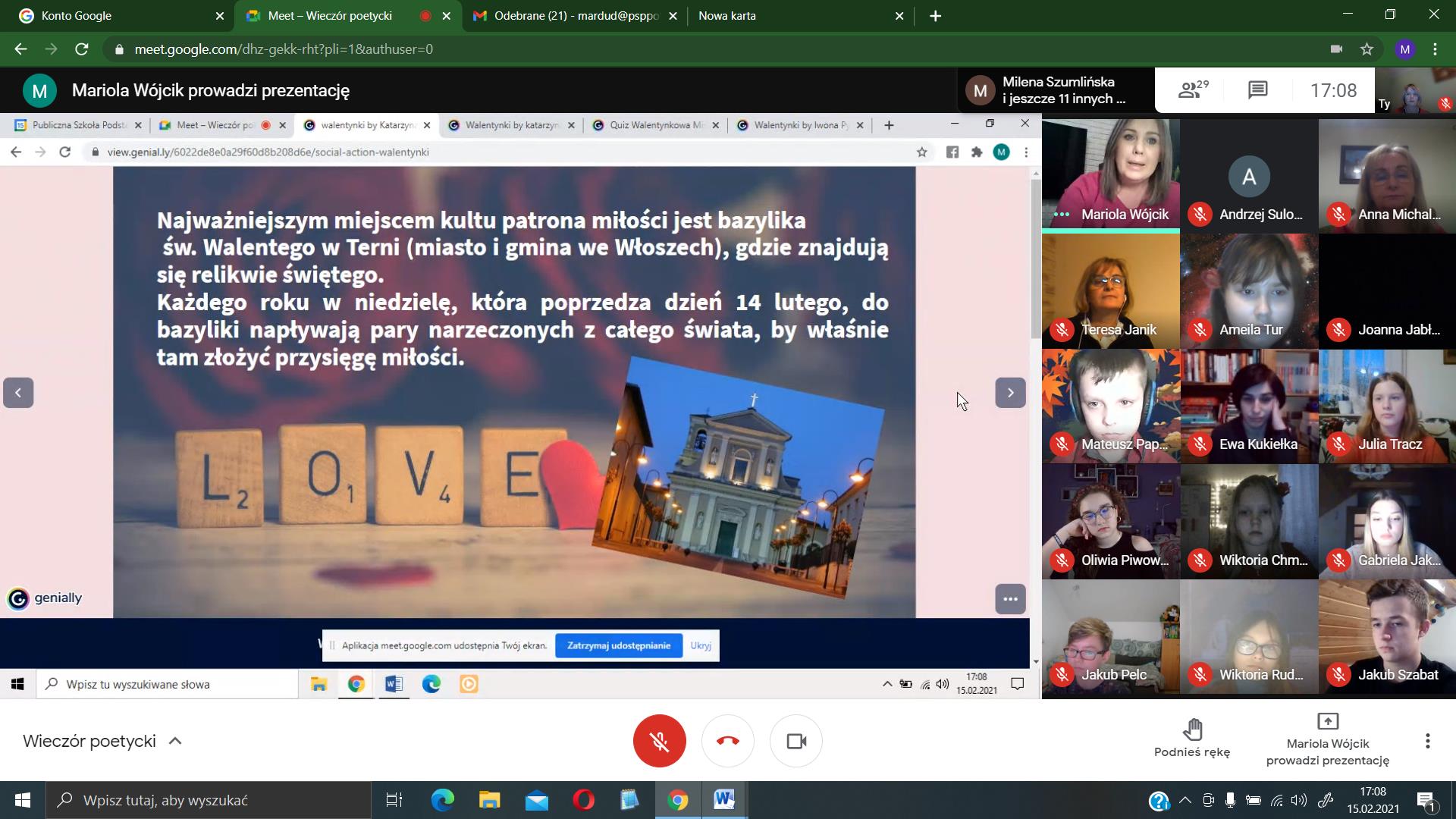
Task: Open Word from the Windows taskbar
Action: point(724,800)
